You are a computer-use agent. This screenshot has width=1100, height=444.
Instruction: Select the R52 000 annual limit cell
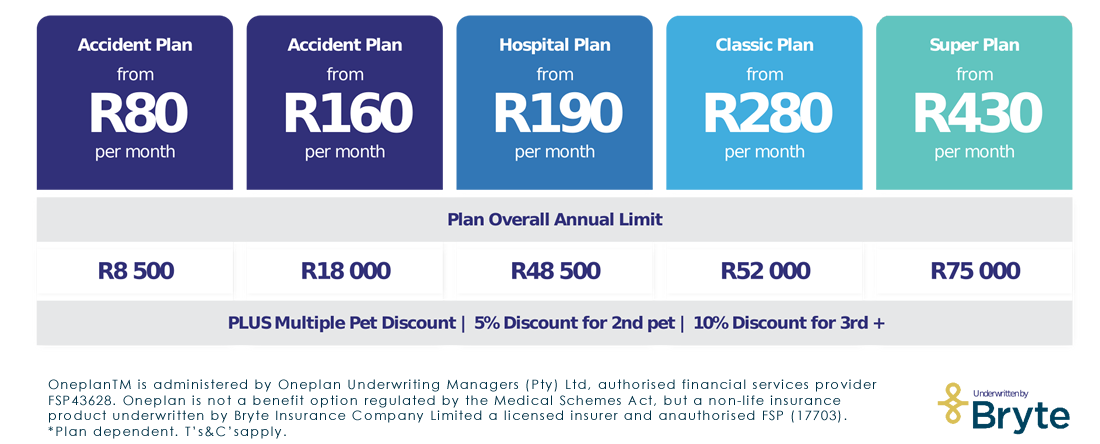pyautogui.click(x=765, y=271)
